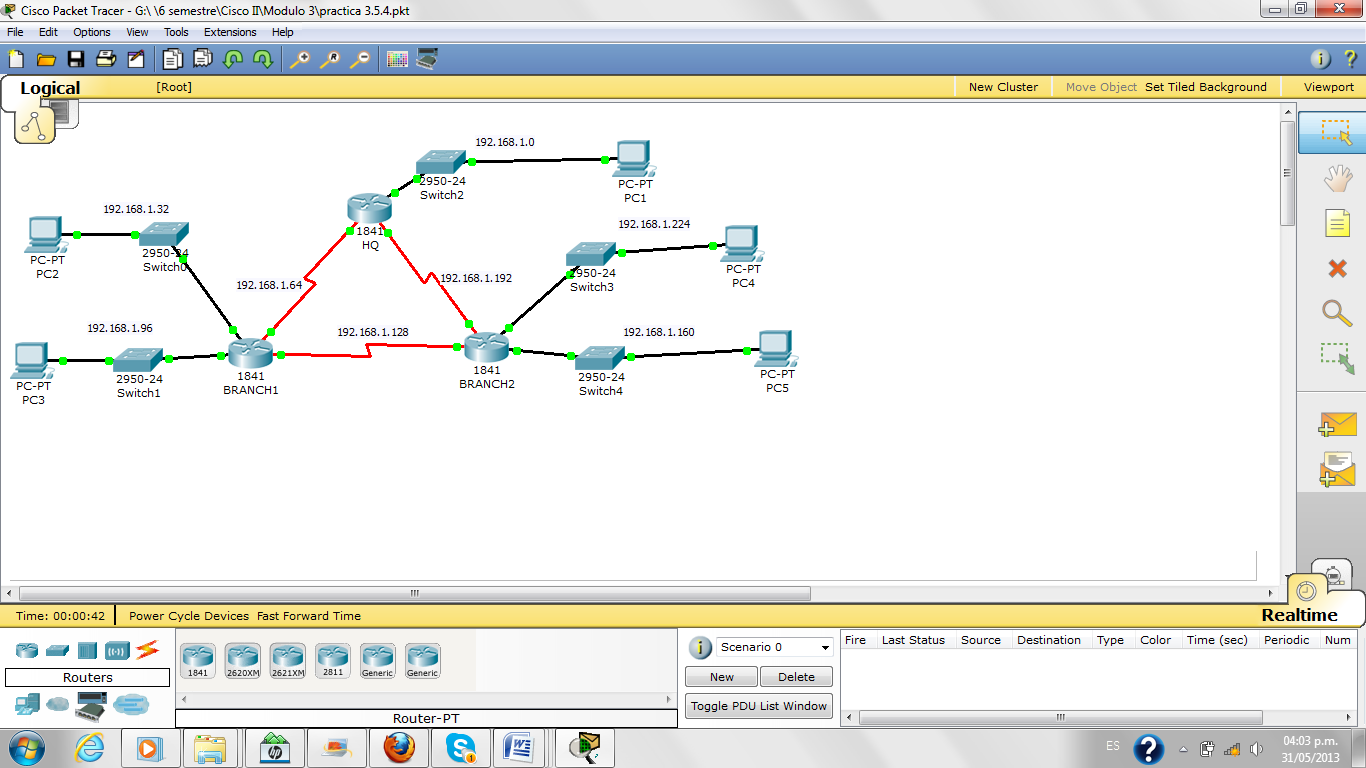Select the Resize Shape tool
Screen dimensions: 1366x768
[x=1337, y=358]
